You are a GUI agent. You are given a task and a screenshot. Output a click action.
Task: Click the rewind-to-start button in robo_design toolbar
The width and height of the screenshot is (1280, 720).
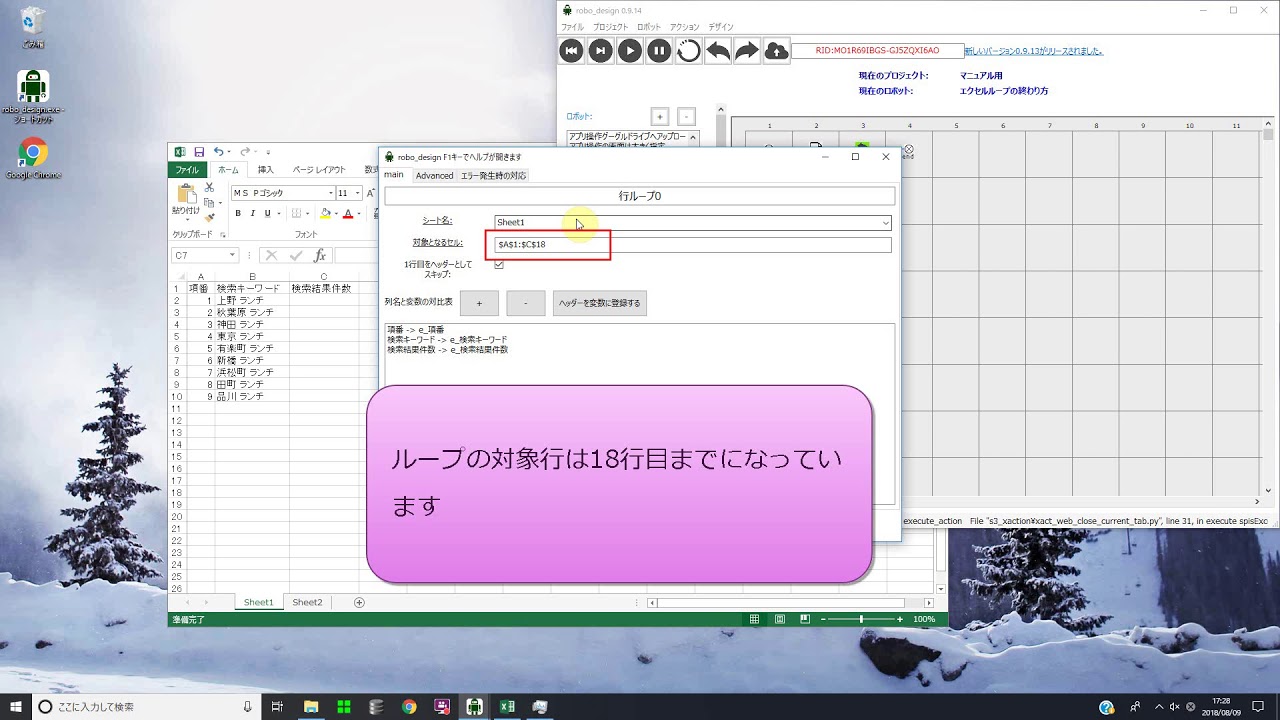pyautogui.click(x=571, y=51)
